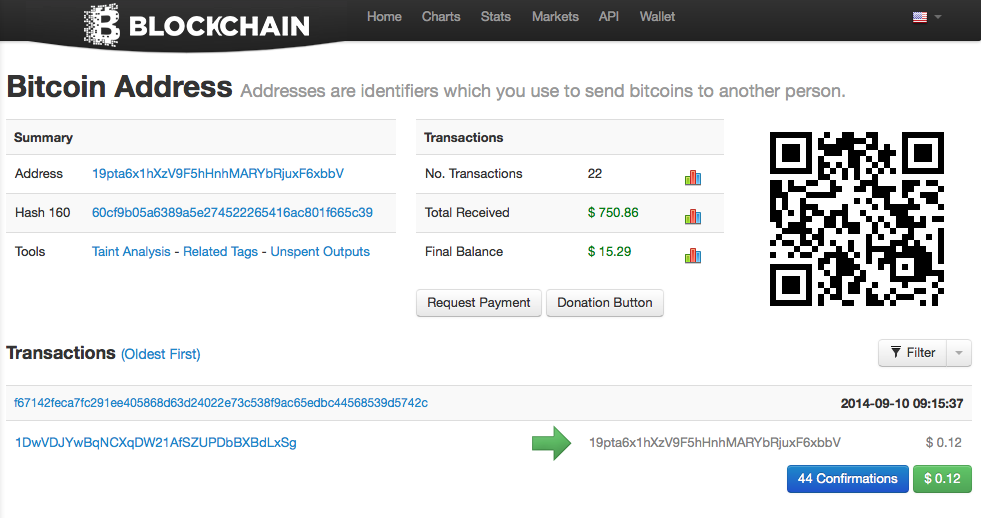Open transaction hash f67142feca7fc291... link
Viewport: 981px width, 518px height.
pyautogui.click(x=221, y=403)
